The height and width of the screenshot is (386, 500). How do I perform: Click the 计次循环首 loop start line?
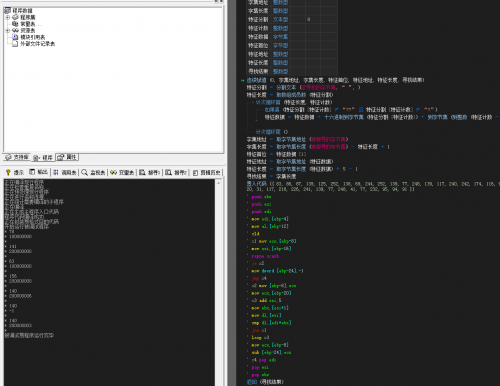click(x=294, y=102)
